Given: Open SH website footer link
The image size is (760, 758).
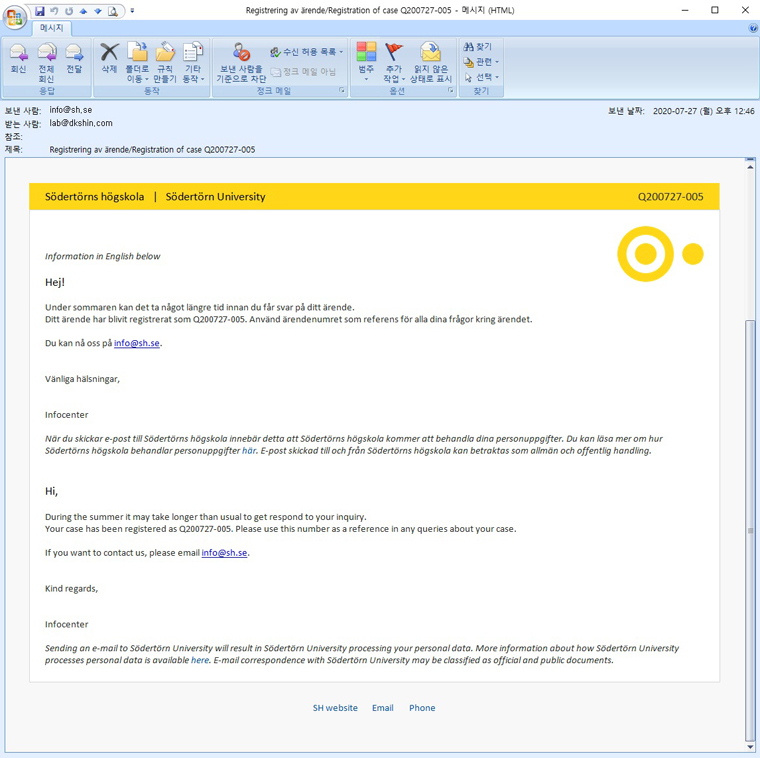Looking at the screenshot, I should [x=335, y=708].
